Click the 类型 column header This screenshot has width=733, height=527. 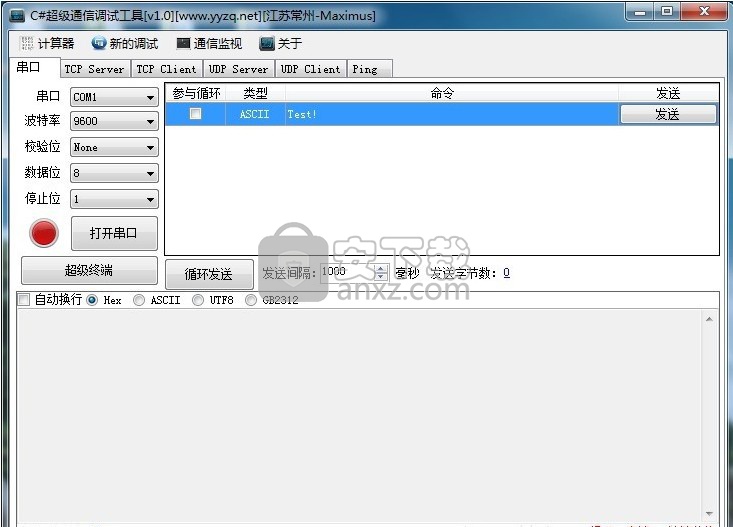tap(255, 93)
